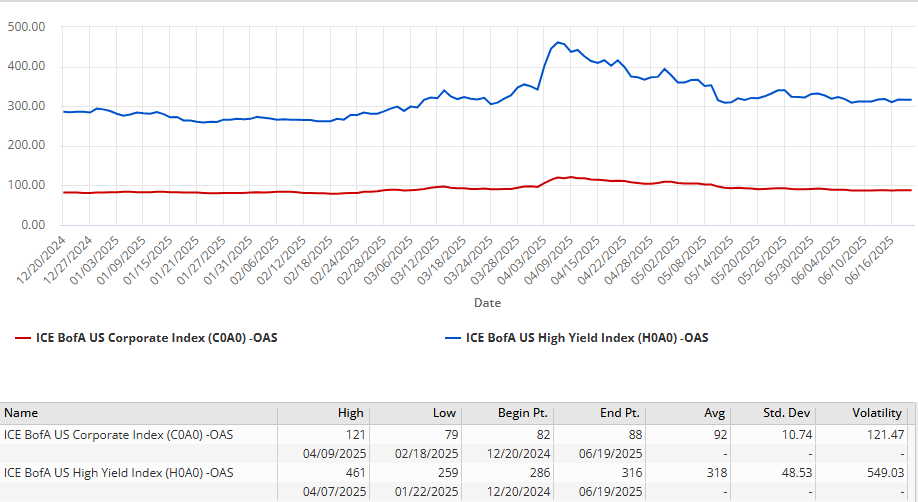Viewport: 918px width, 502px height.
Task: Click the 300.00 y-axis label
Action: 26,106
